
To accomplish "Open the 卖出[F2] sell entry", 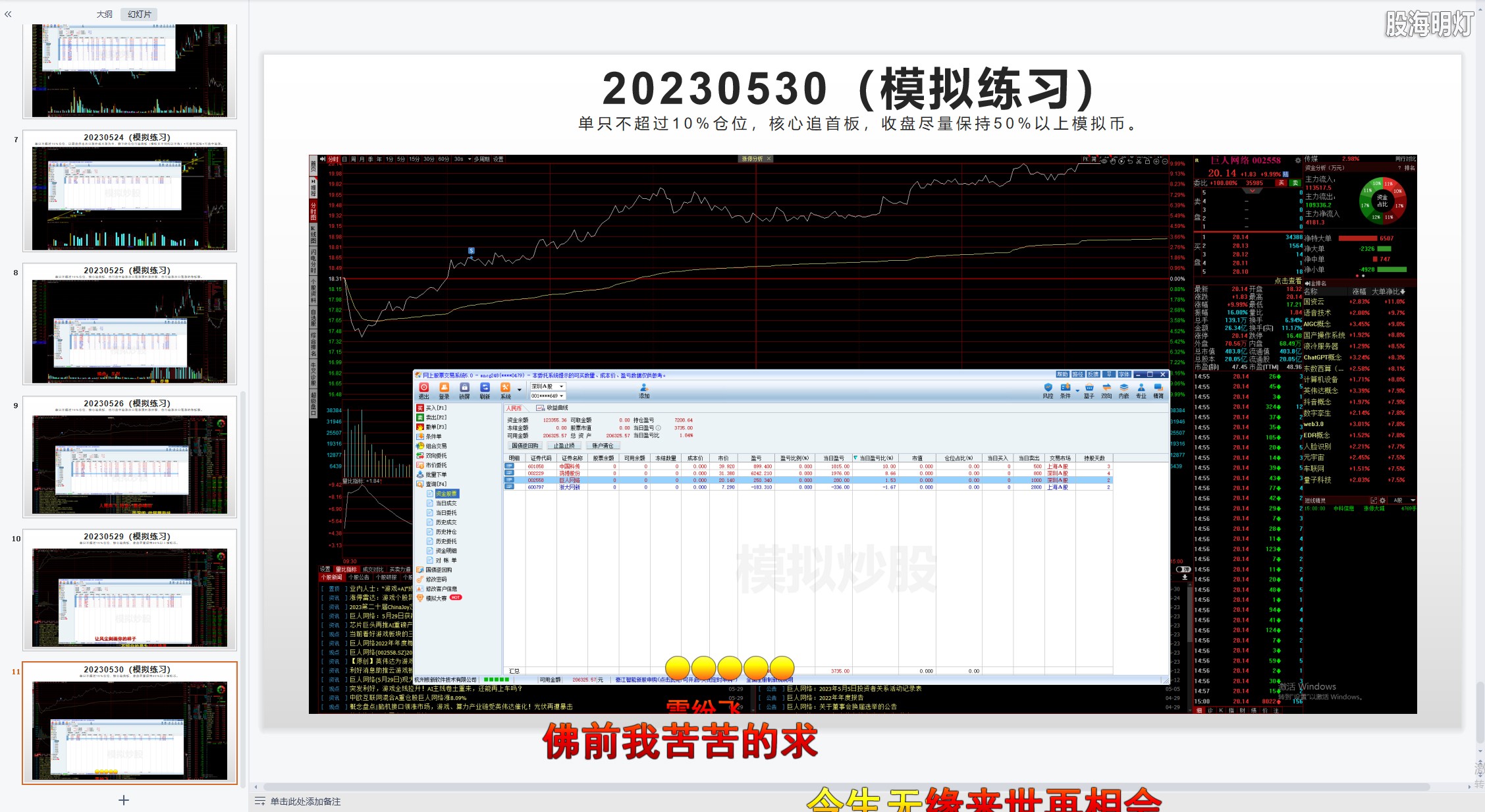I will pos(432,418).
